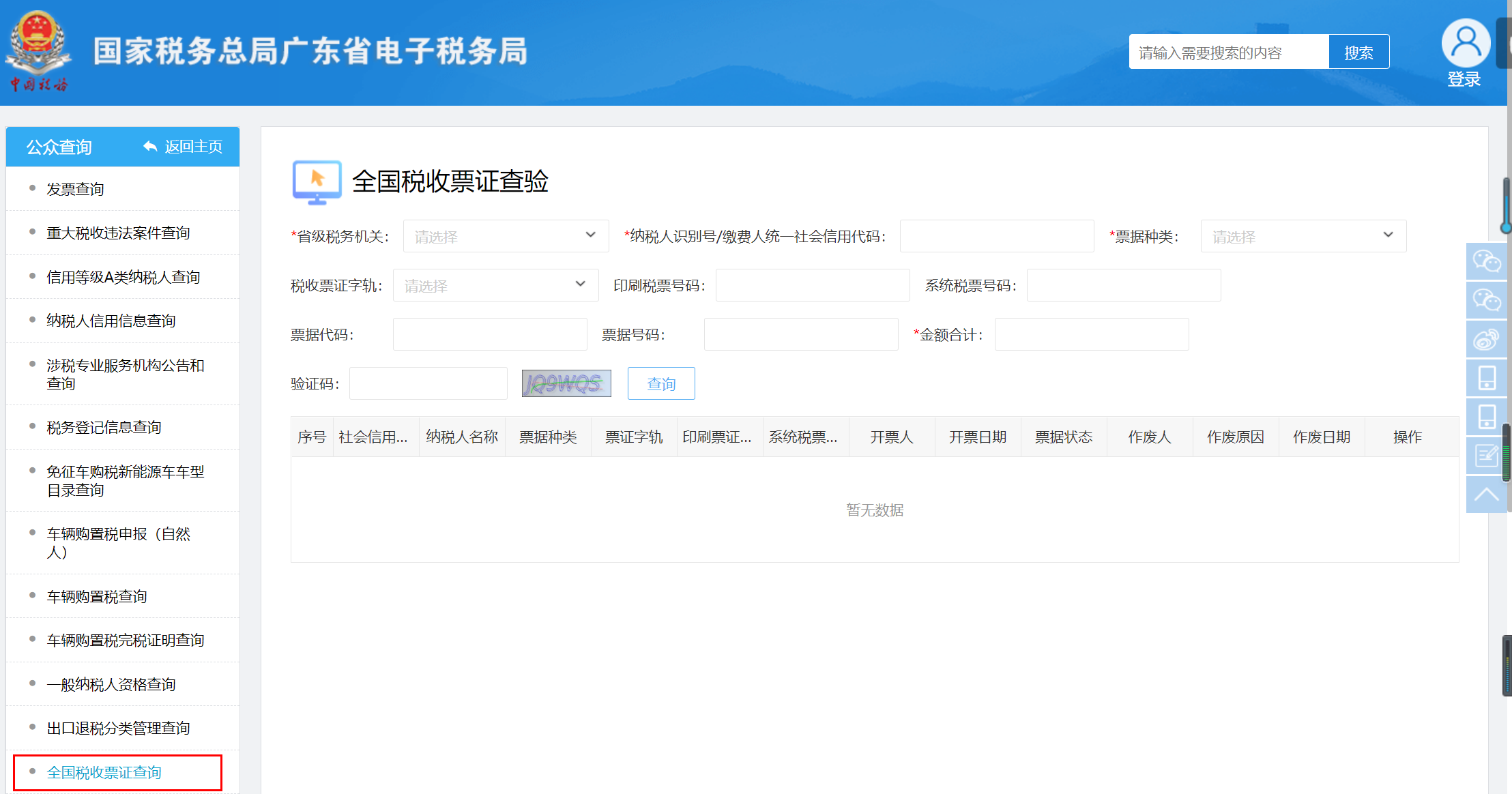Click the 搜索 button
The image size is (1512, 794).
(1358, 52)
